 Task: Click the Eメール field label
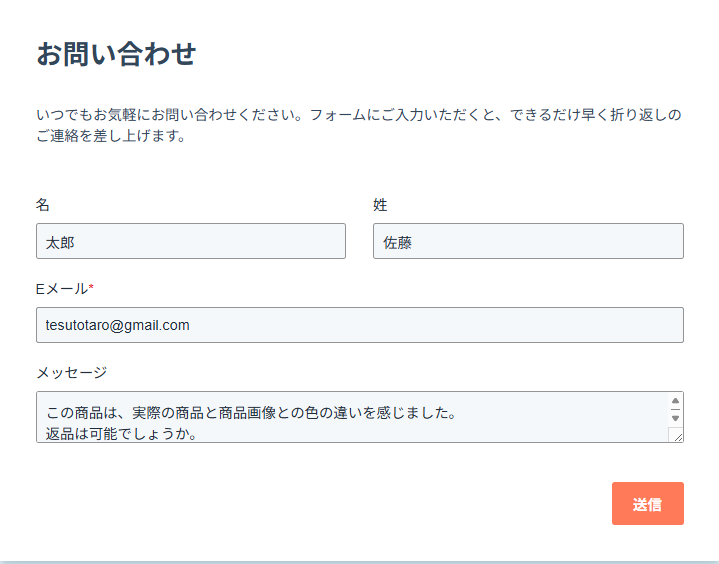click(62, 289)
